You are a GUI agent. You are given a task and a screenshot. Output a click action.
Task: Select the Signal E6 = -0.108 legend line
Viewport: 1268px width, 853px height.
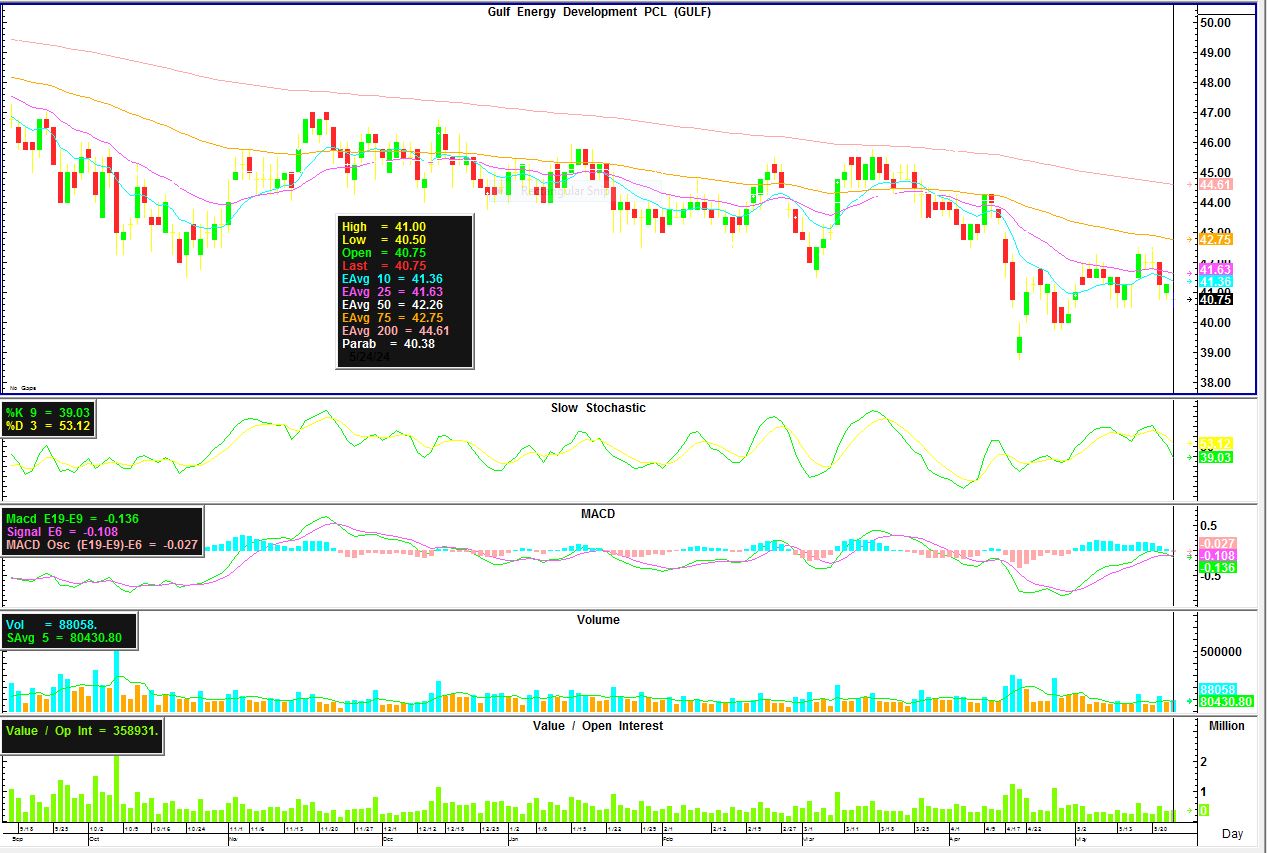tap(62, 532)
